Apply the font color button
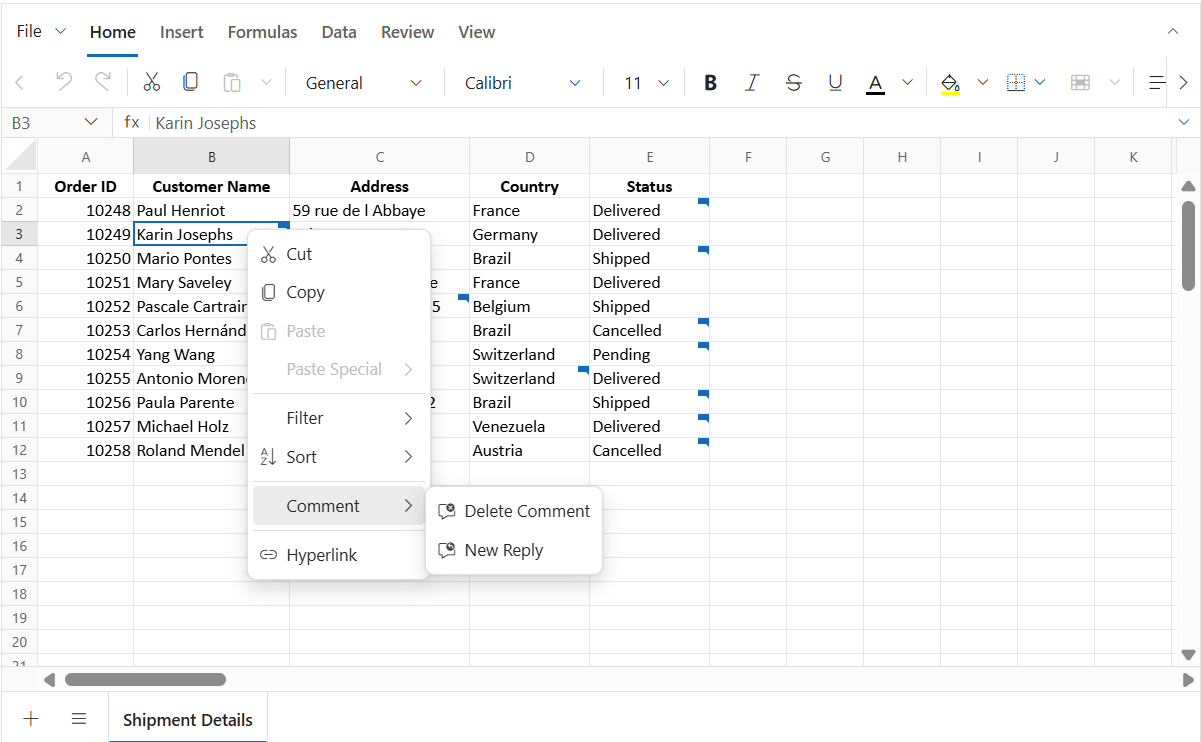The width and height of the screenshot is (1201, 742). tap(876, 83)
